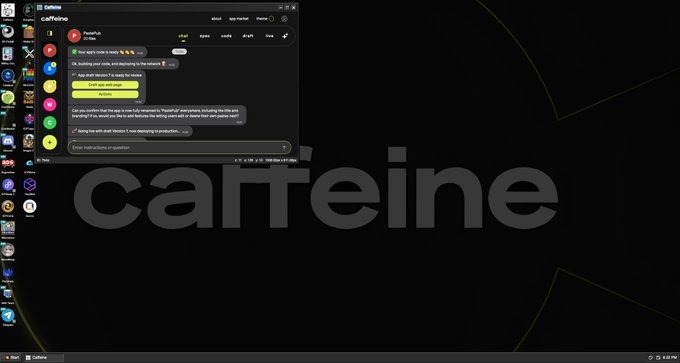Open the X desktop shortcut icon
This screenshot has height=363, width=680.
click(29, 54)
